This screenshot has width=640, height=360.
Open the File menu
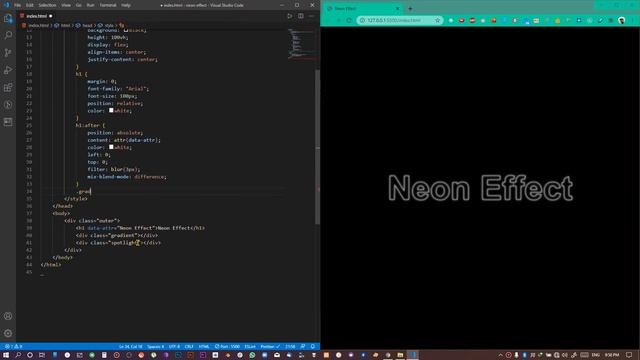(18, 5)
